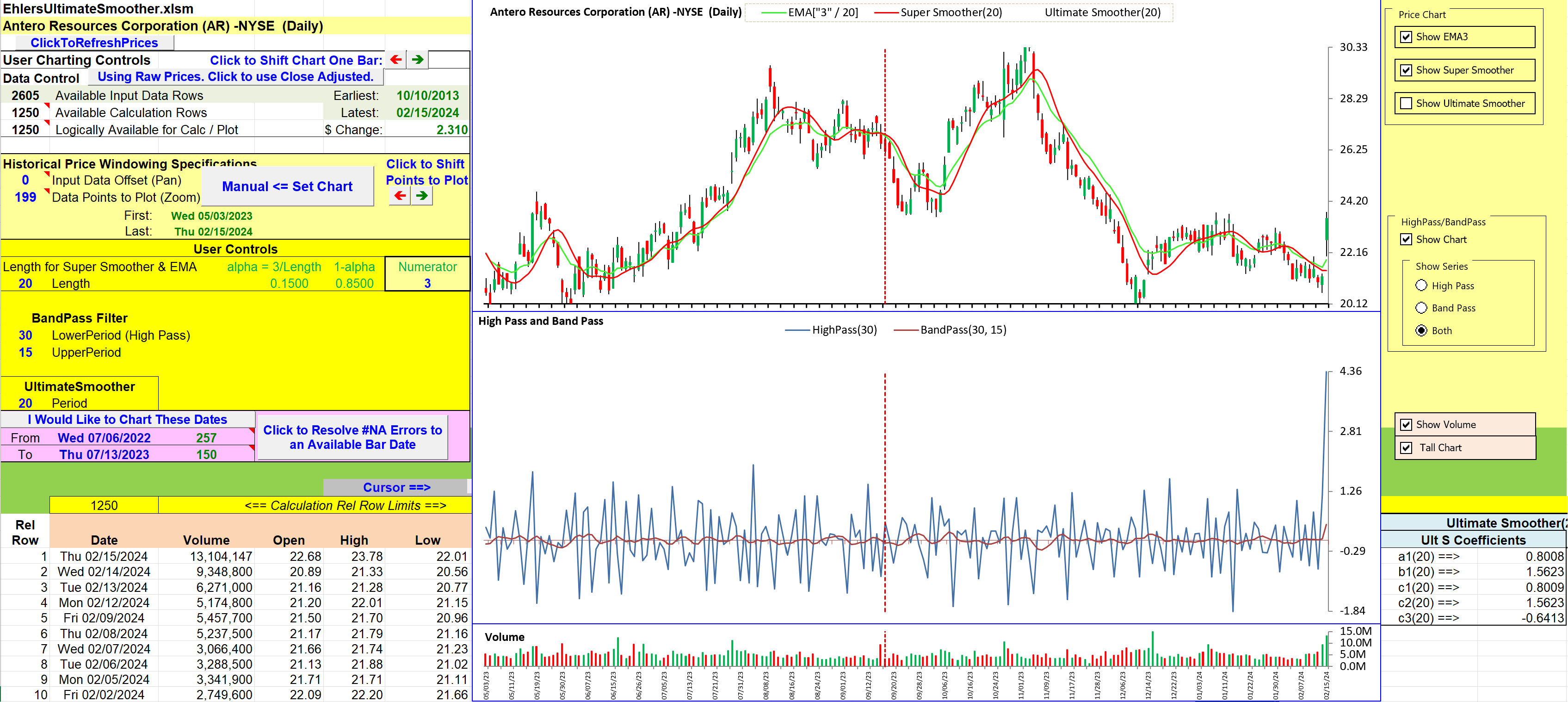Select Available Input Data Rows value 2605
The height and width of the screenshot is (702, 1568).
(x=25, y=96)
